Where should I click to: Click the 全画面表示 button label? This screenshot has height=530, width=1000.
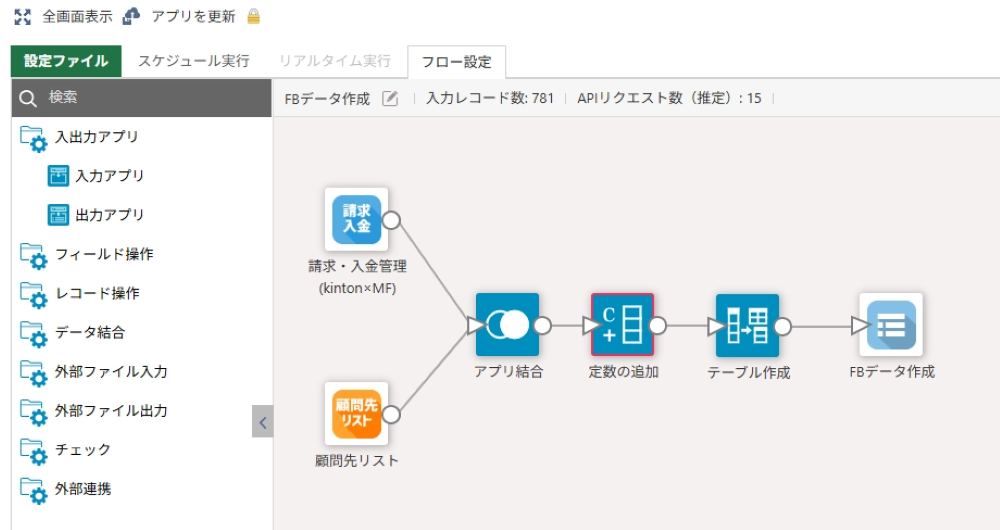click(77, 17)
